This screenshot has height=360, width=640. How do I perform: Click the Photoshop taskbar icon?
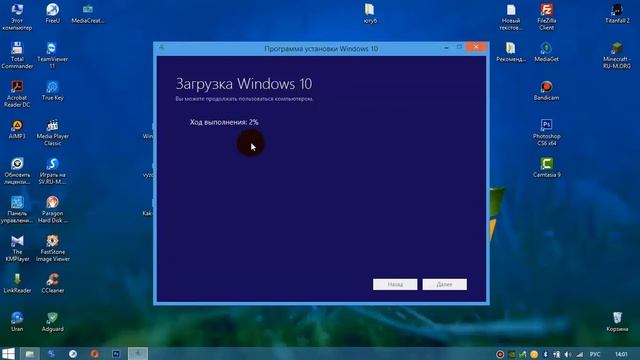tap(116, 353)
